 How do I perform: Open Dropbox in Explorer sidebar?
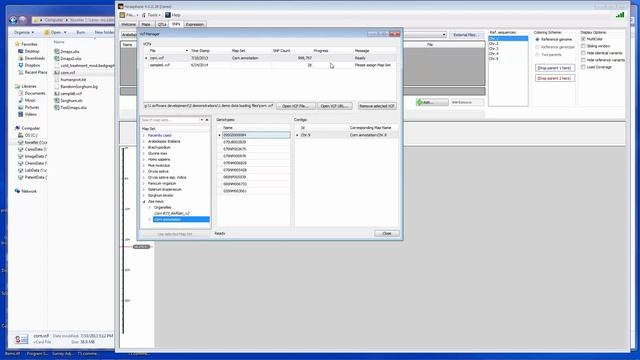(32, 65)
